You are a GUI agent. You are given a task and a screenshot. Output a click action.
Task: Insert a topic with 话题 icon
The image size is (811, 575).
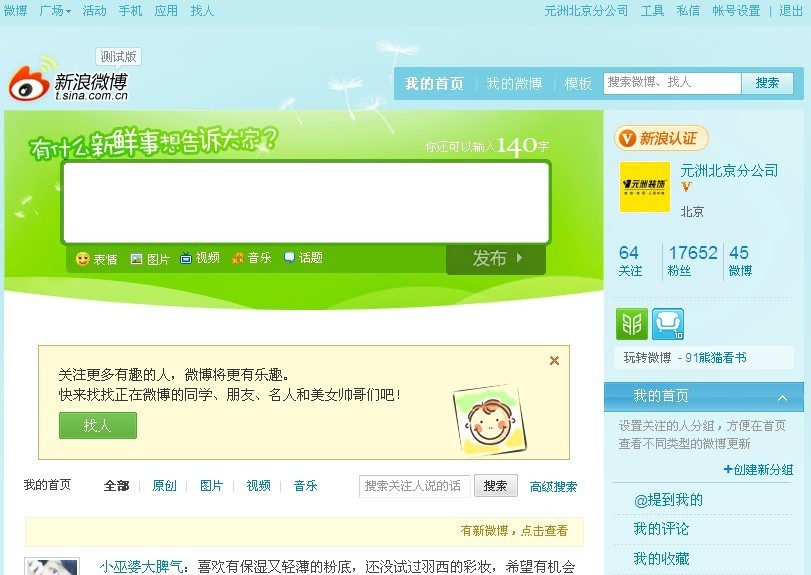(x=304, y=258)
